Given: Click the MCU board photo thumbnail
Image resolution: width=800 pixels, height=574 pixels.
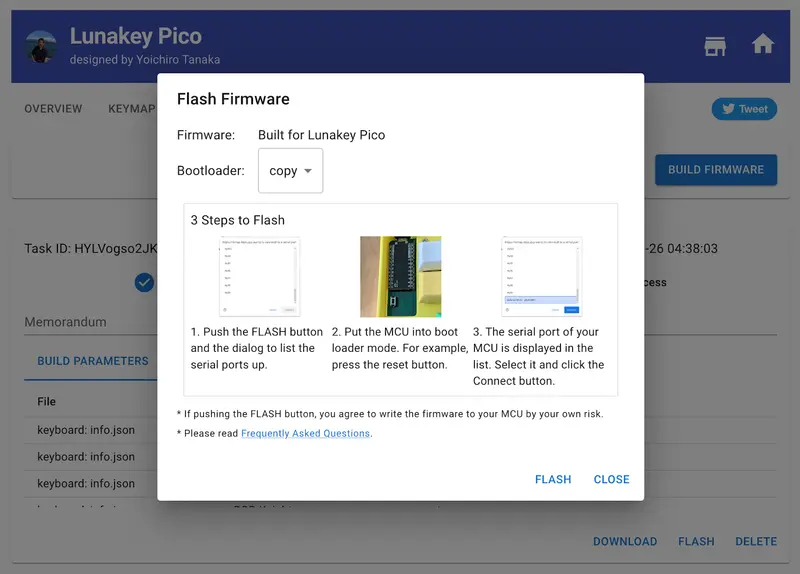Looking at the screenshot, I should tap(400, 277).
